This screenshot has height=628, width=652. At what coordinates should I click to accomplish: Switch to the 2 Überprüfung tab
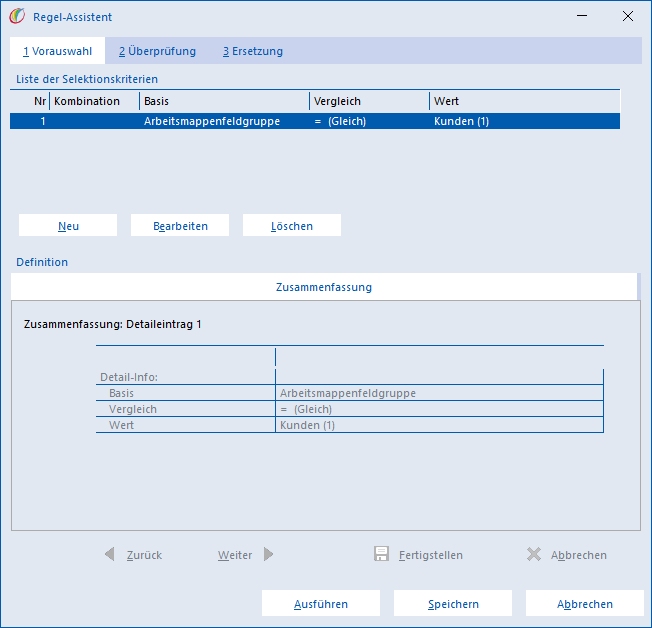click(157, 51)
